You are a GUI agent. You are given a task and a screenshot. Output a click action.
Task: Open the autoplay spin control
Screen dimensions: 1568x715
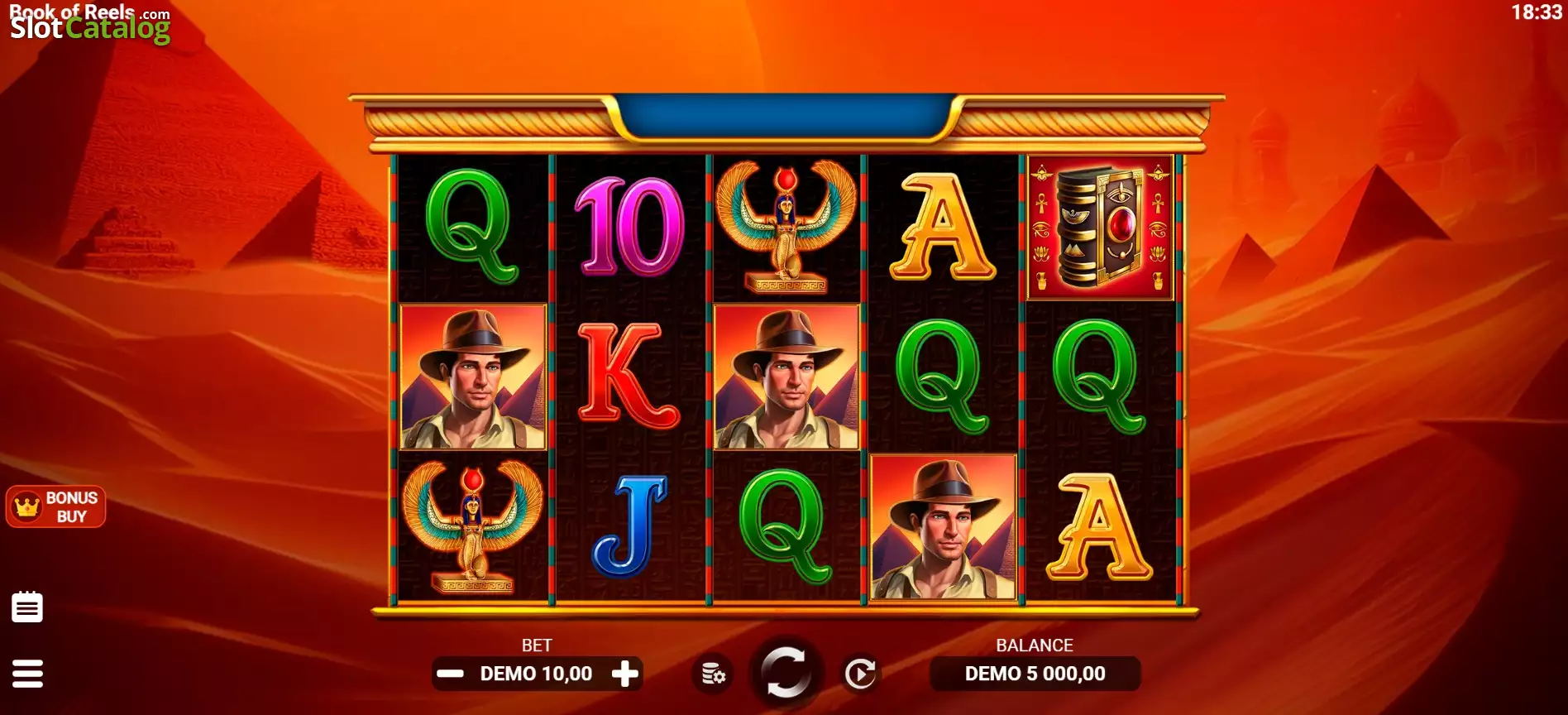[x=860, y=674]
